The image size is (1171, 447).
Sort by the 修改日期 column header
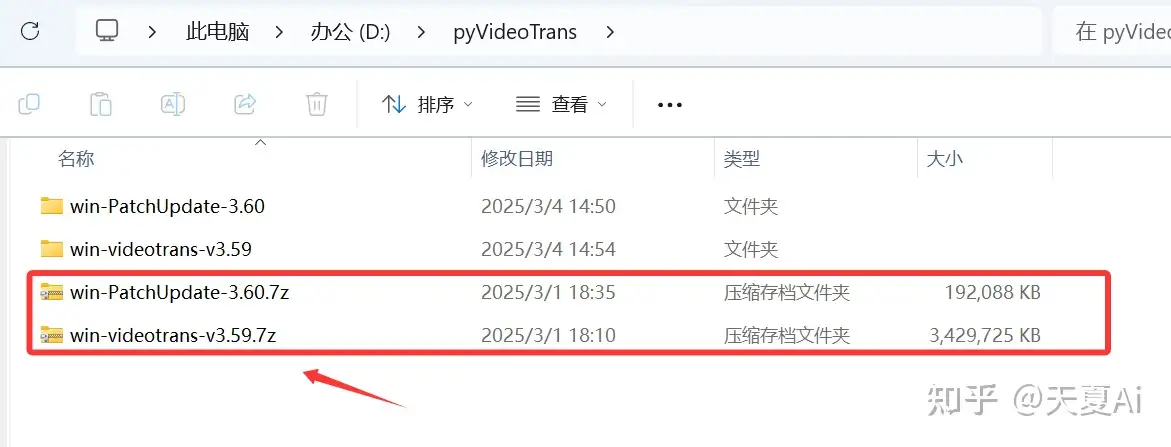[517, 158]
